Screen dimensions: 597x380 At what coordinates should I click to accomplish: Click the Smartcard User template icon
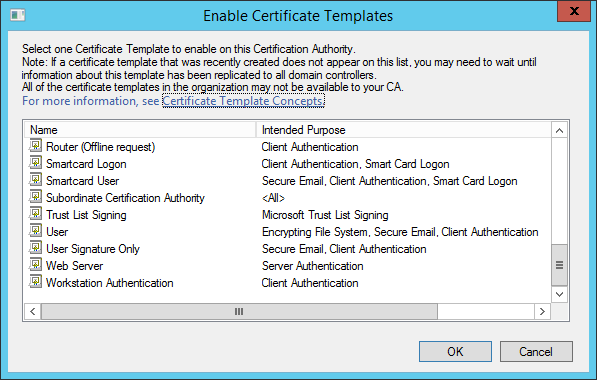coord(35,180)
